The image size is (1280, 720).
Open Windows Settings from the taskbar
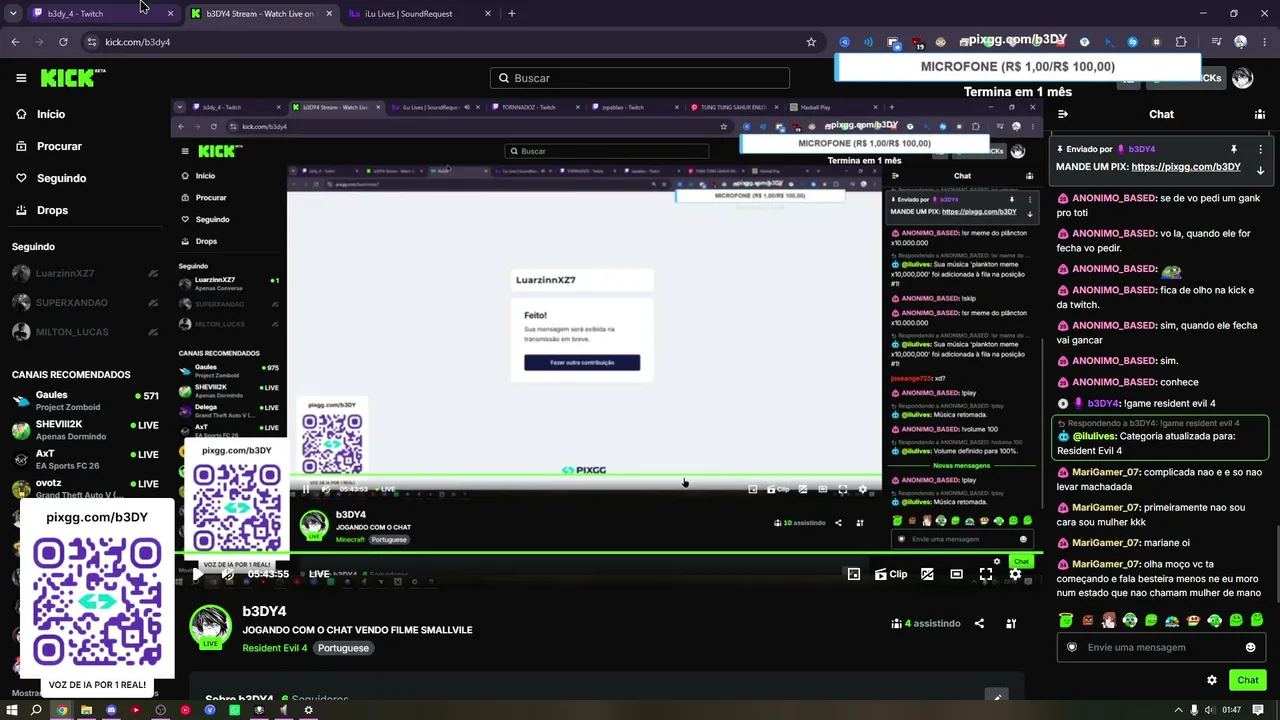pos(308,710)
